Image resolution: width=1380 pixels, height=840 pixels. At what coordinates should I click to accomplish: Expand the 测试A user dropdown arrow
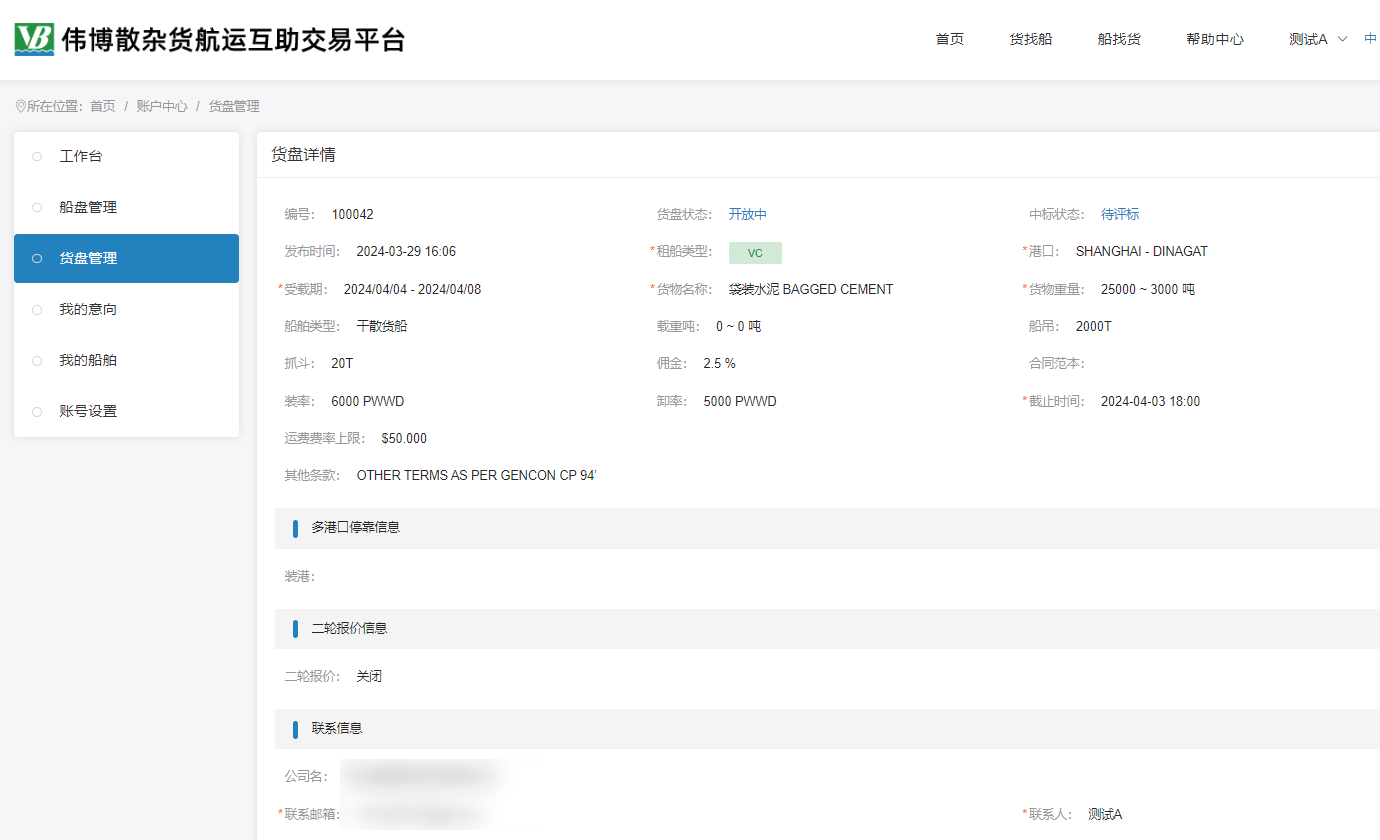click(1343, 39)
